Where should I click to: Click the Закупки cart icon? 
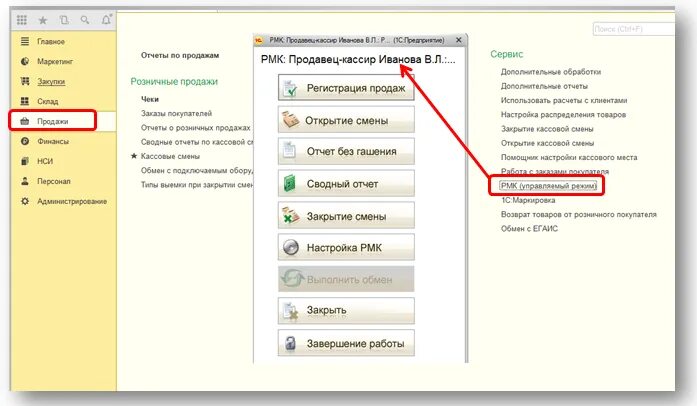click(25, 81)
